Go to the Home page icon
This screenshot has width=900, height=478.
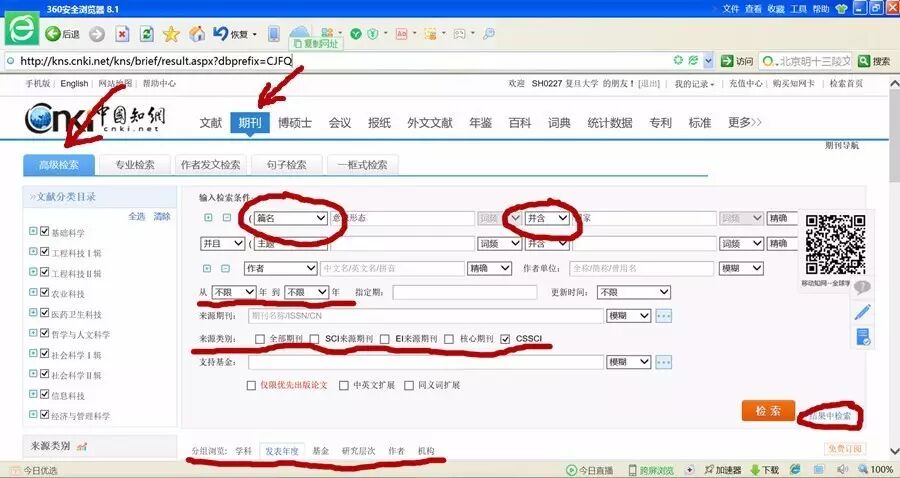tap(197, 34)
